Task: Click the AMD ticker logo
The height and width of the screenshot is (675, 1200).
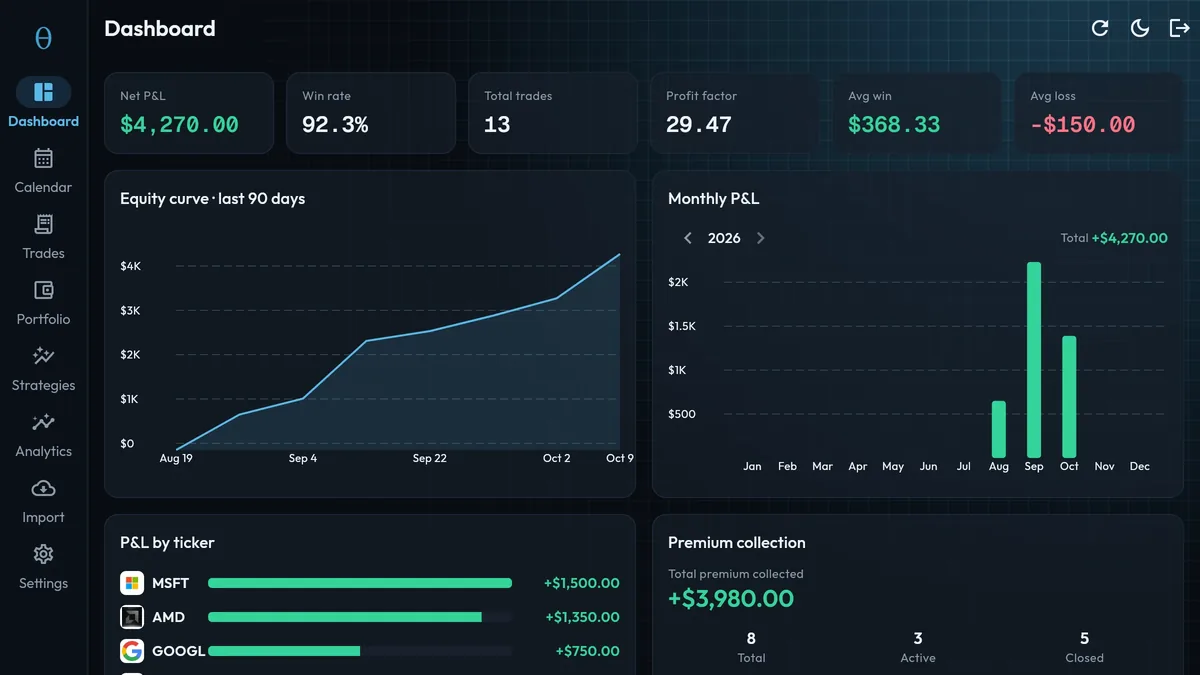Action: 132,617
